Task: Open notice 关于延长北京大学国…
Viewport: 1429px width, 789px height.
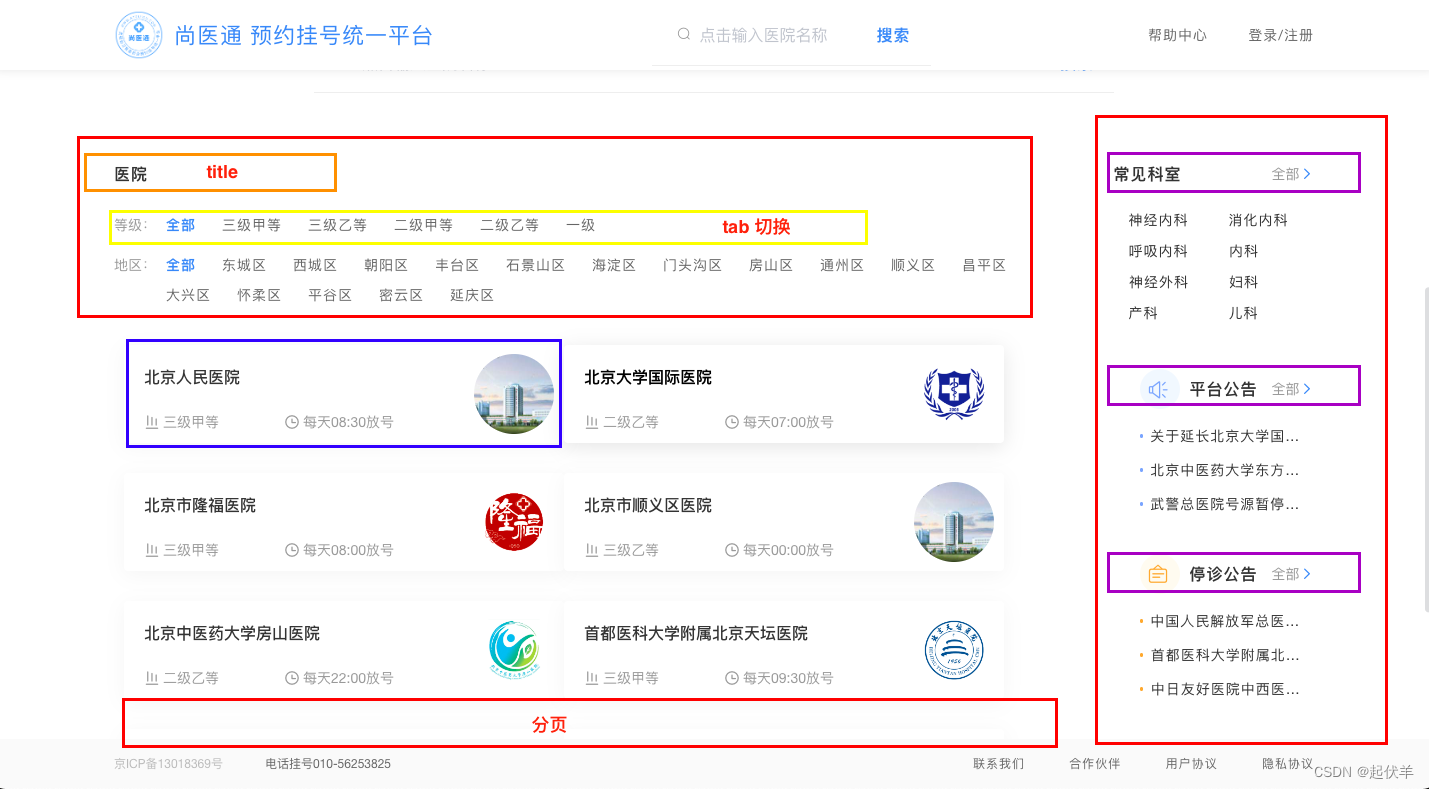Action: click(1224, 436)
